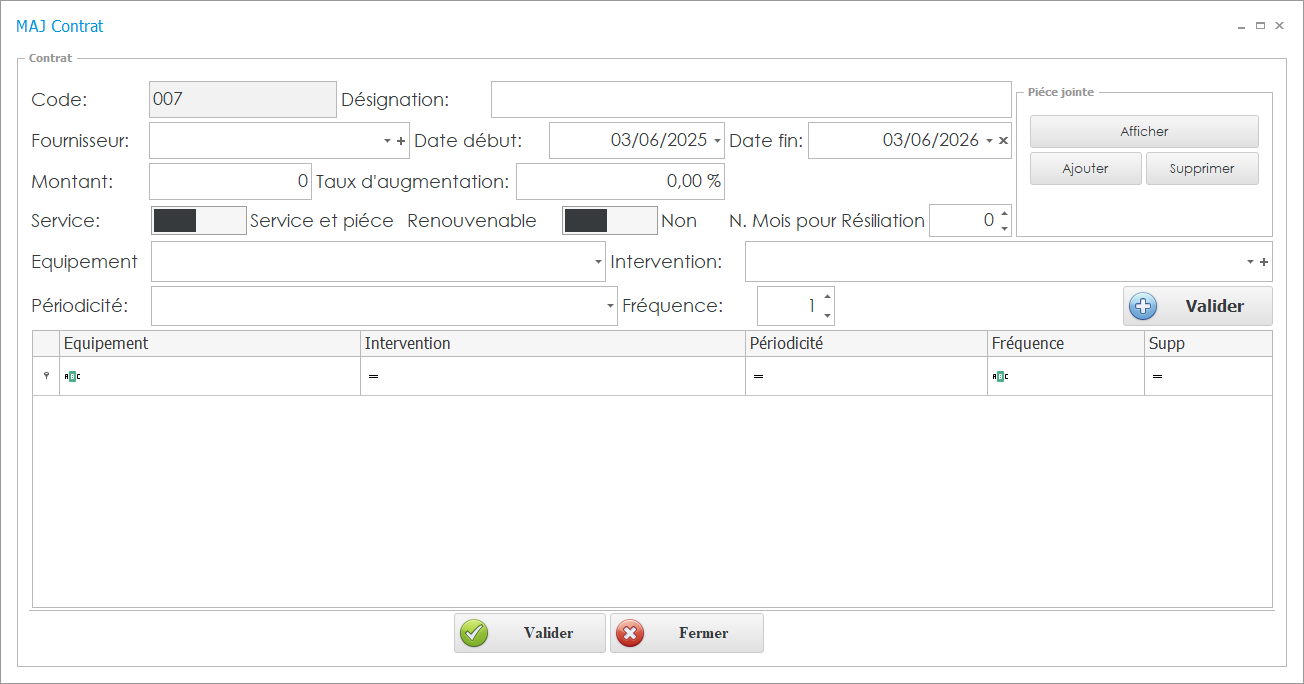The height and width of the screenshot is (684, 1304).
Task: Click inside the Désignation text field
Action: 750,99
